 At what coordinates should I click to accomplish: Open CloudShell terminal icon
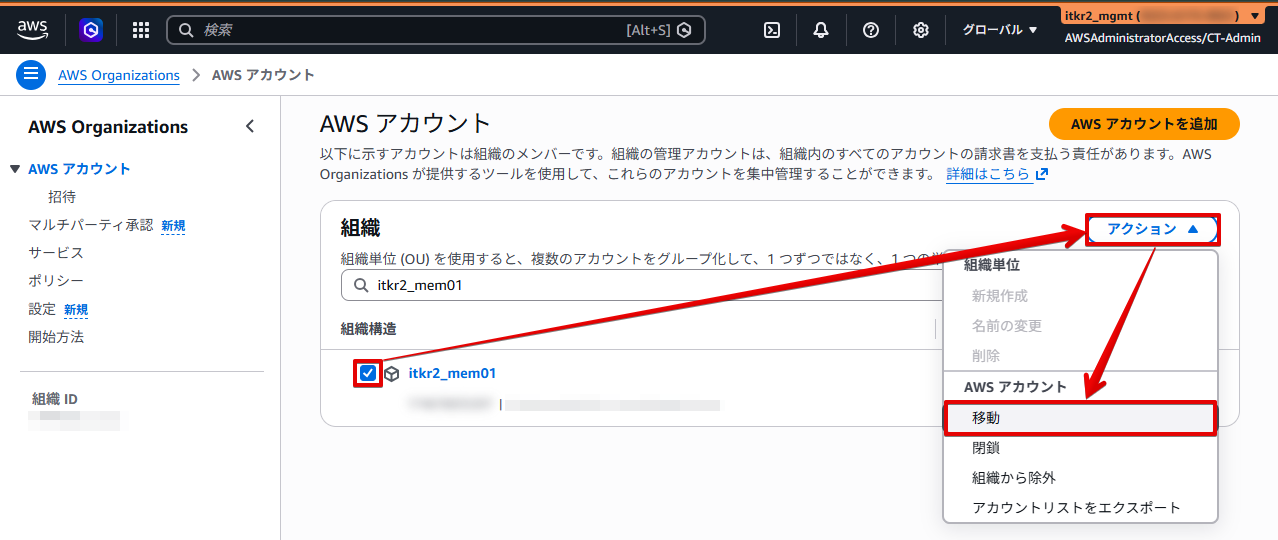click(772, 30)
